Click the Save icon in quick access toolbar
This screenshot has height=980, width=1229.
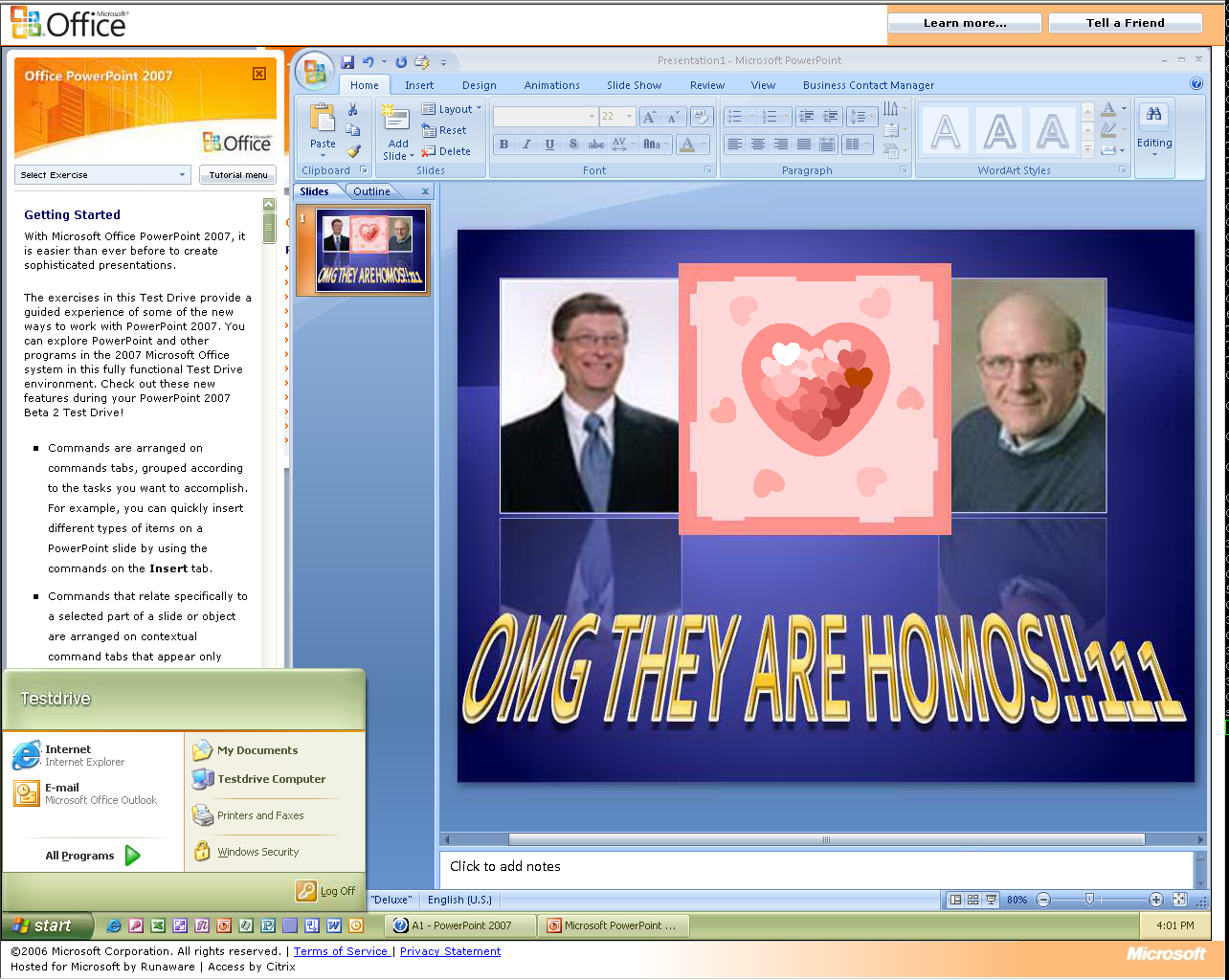pyautogui.click(x=347, y=62)
